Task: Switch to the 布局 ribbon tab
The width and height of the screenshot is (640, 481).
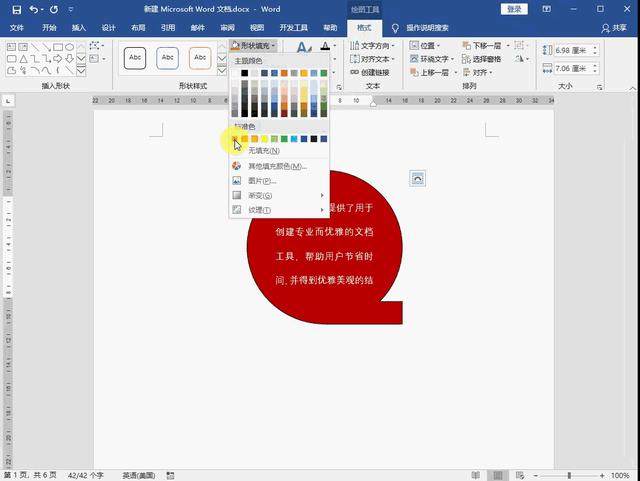Action: click(138, 28)
